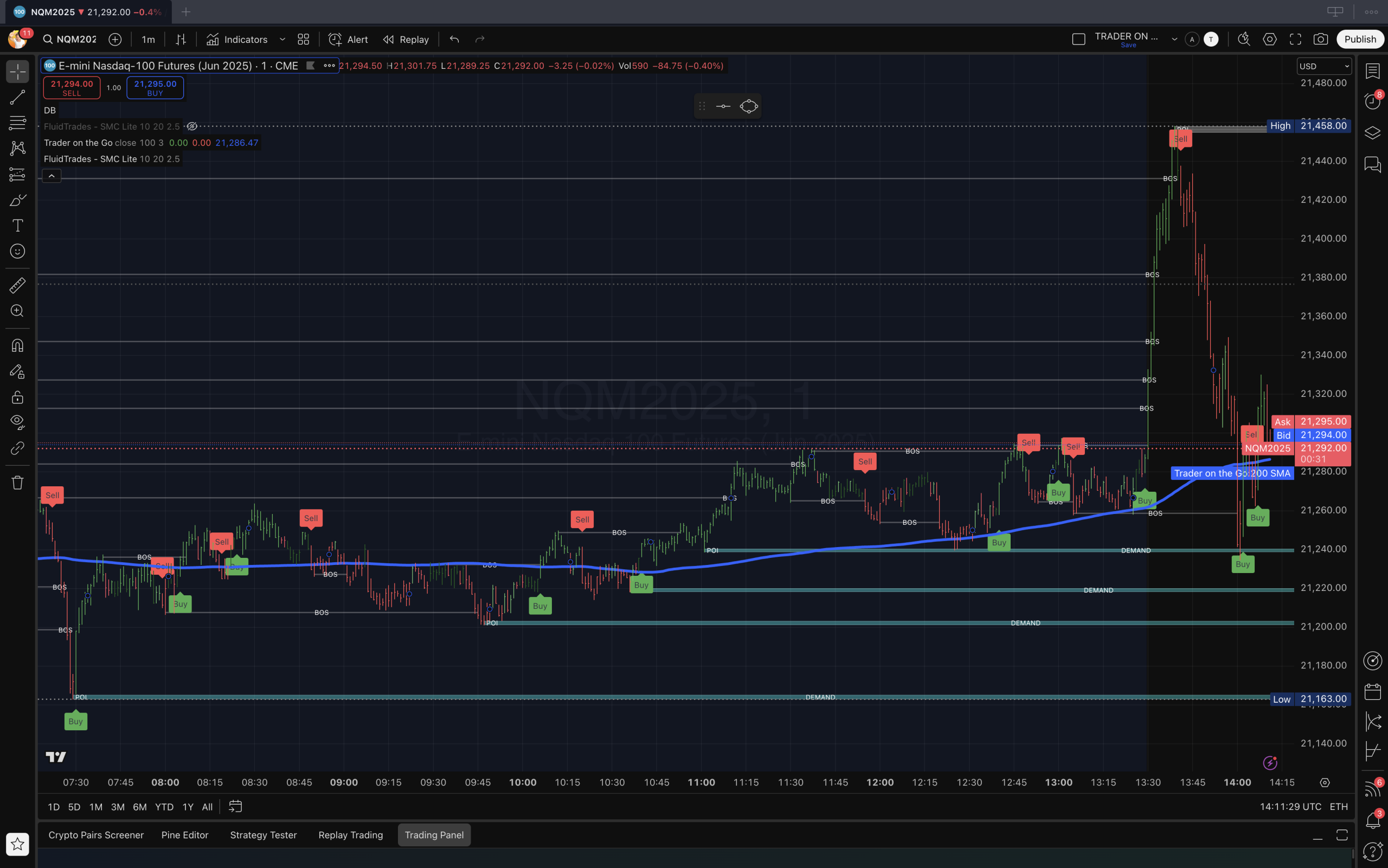The width and height of the screenshot is (1388, 868).
Task: Open chart settings hexagon icon
Action: pyautogui.click(x=1270, y=39)
